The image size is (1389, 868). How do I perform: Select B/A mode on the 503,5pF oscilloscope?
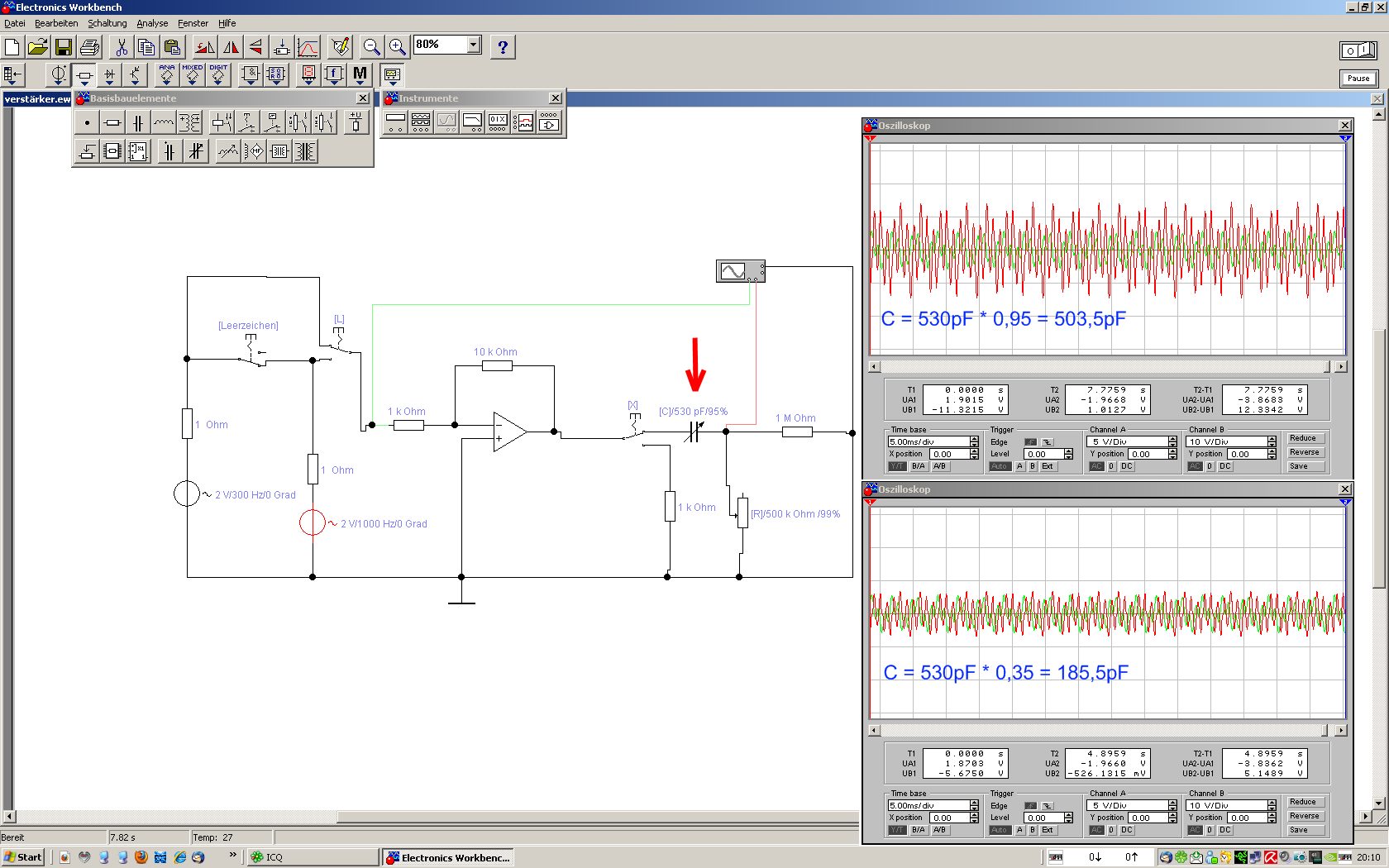918,466
